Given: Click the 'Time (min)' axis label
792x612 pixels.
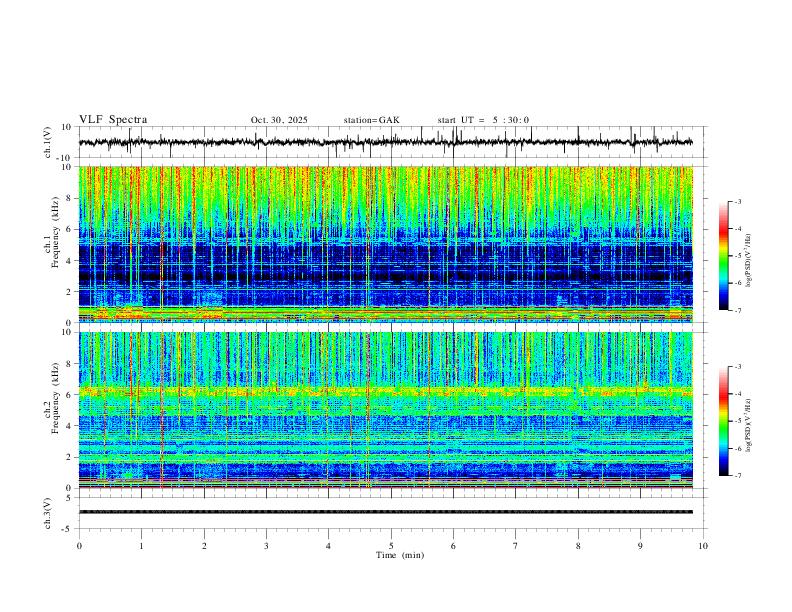Looking at the screenshot, I should [400, 555].
